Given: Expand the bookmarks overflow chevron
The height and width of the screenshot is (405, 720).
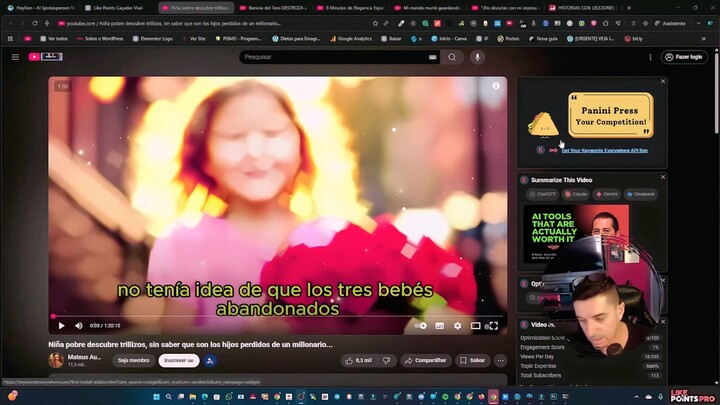Looking at the screenshot, I should 703,39.
